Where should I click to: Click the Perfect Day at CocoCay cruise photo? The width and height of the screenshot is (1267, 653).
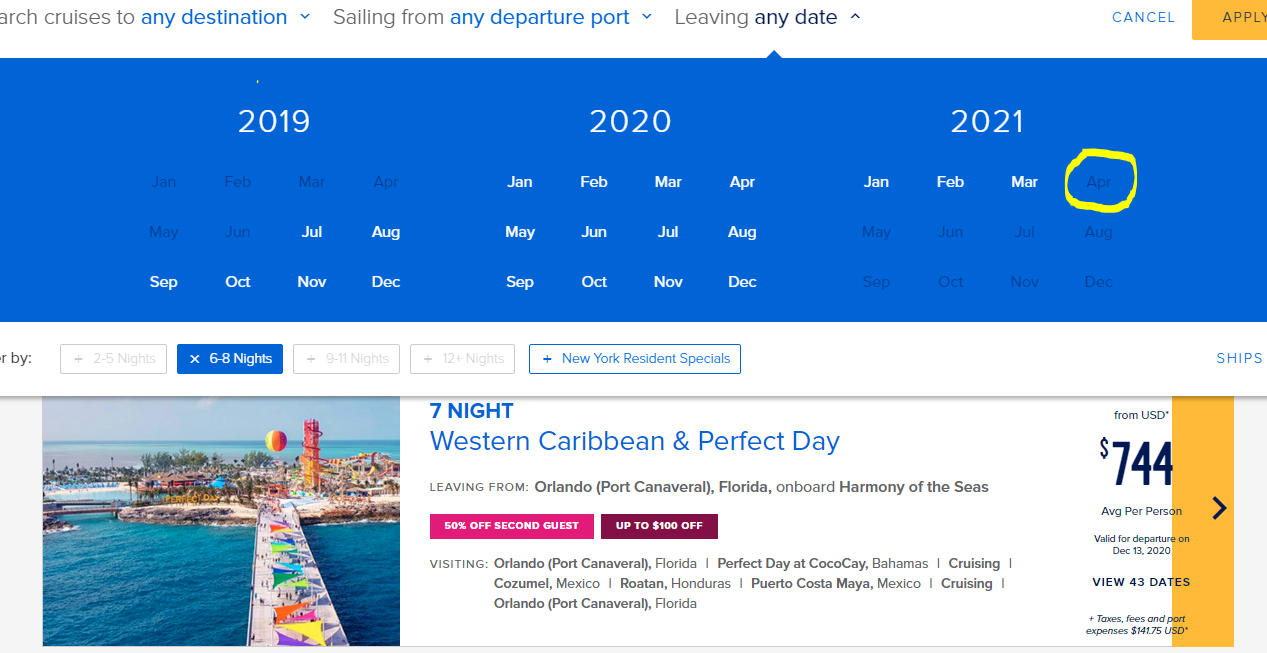pyautogui.click(x=221, y=521)
